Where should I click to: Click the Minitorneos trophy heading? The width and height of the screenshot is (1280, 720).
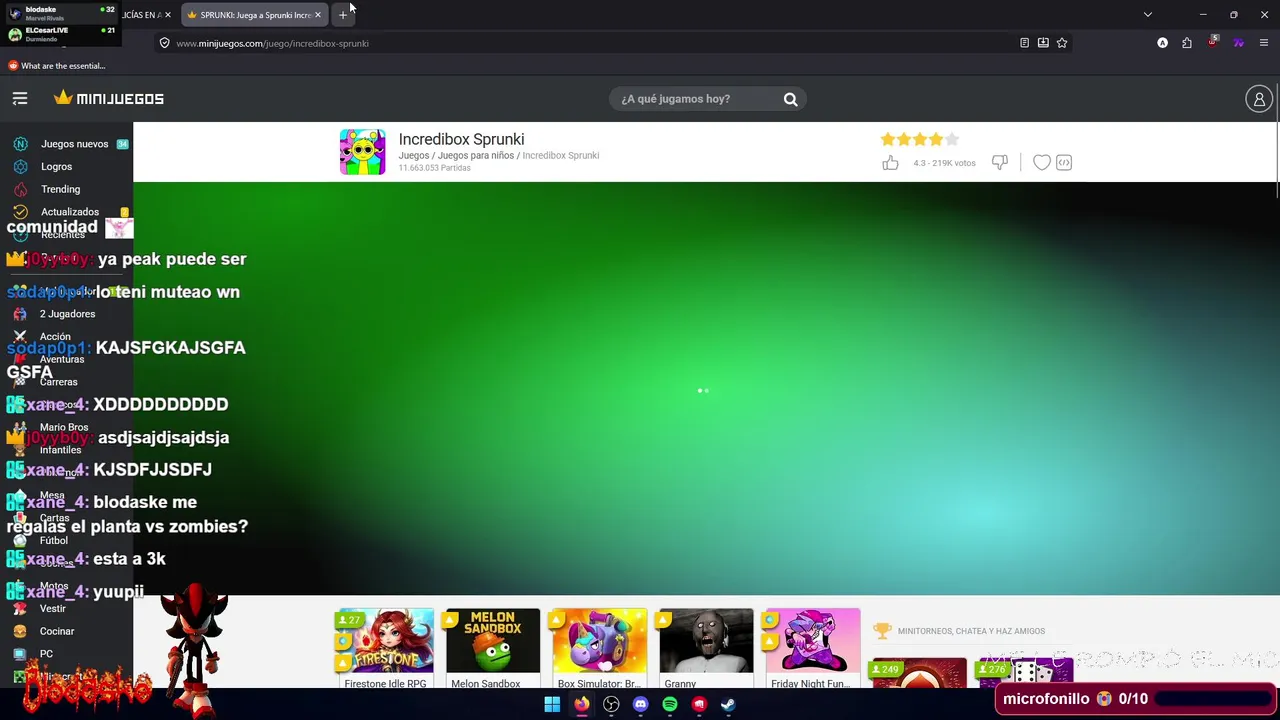pos(959,631)
